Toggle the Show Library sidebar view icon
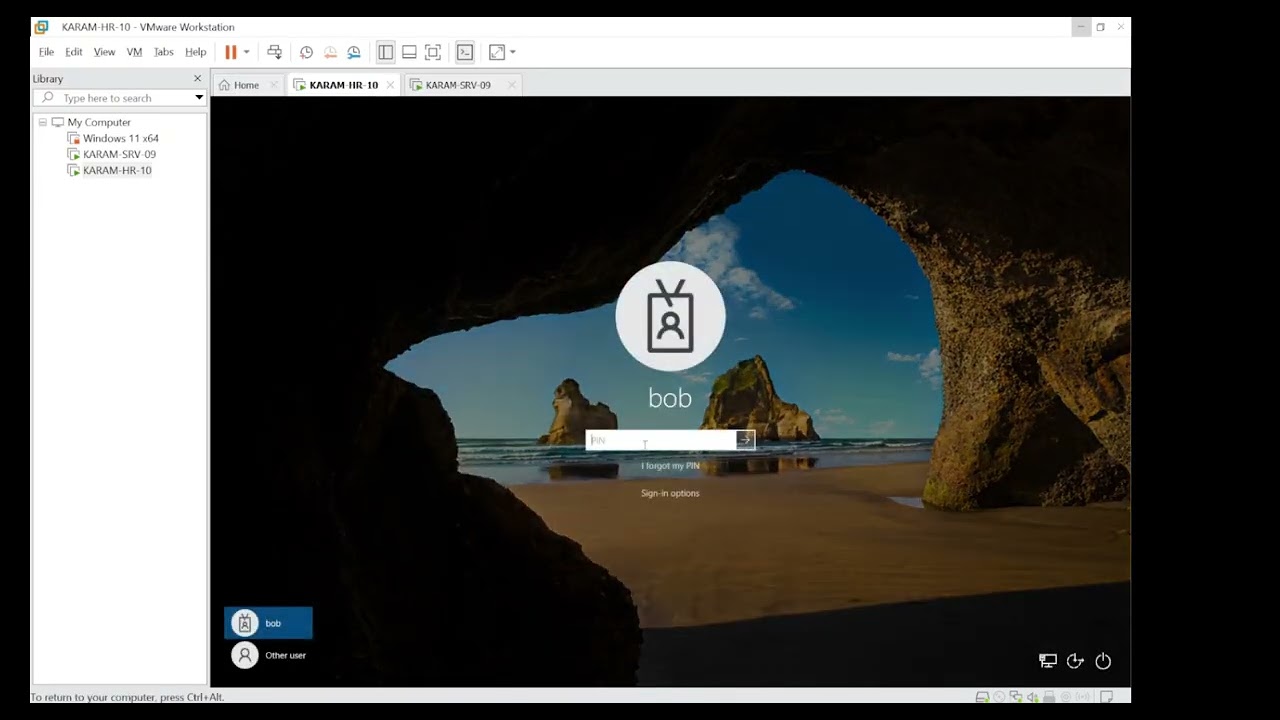Viewport: 1280px width, 720px height. coord(385,52)
